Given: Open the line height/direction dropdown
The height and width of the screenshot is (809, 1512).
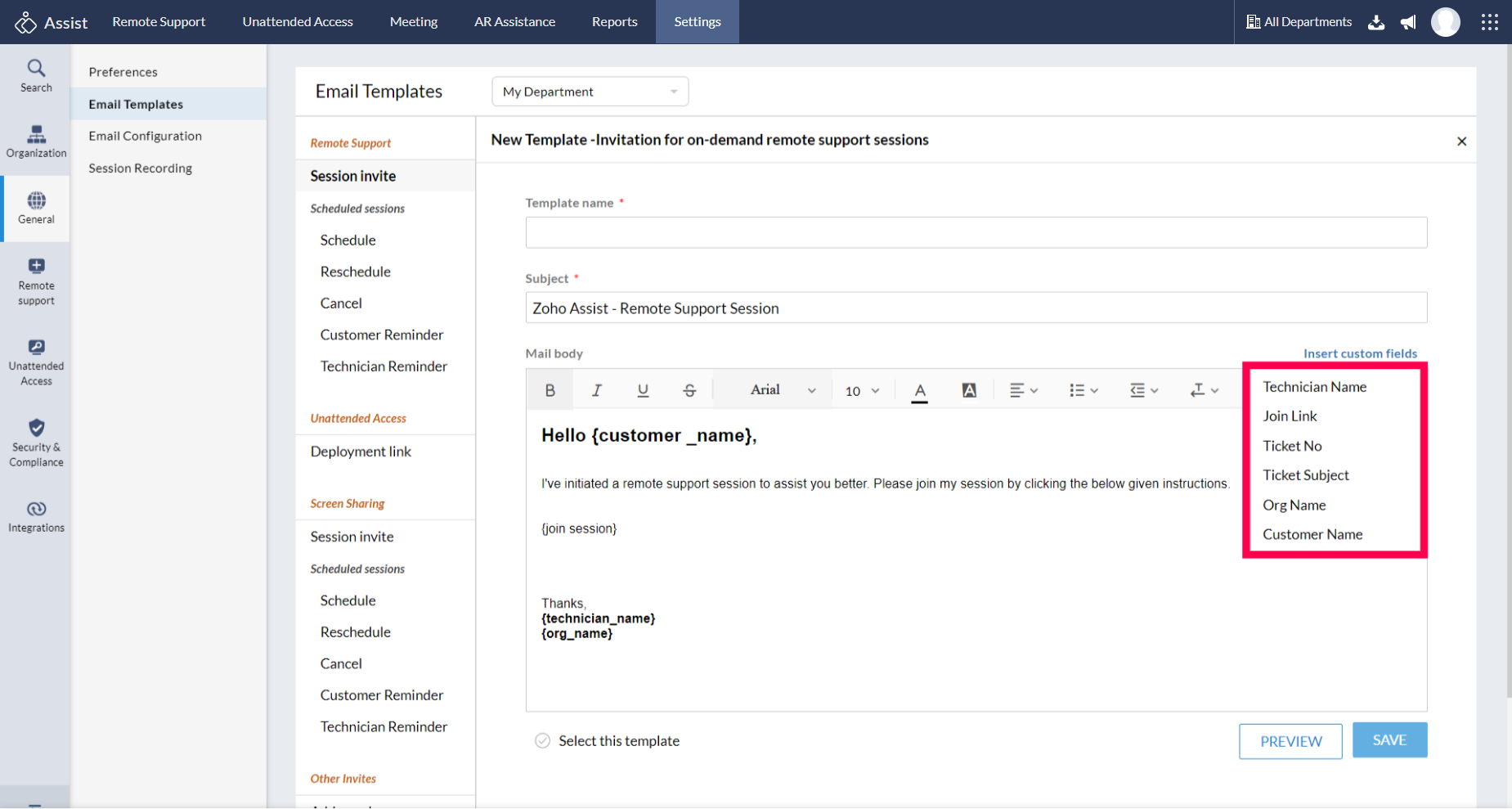Looking at the screenshot, I should (x=1205, y=390).
